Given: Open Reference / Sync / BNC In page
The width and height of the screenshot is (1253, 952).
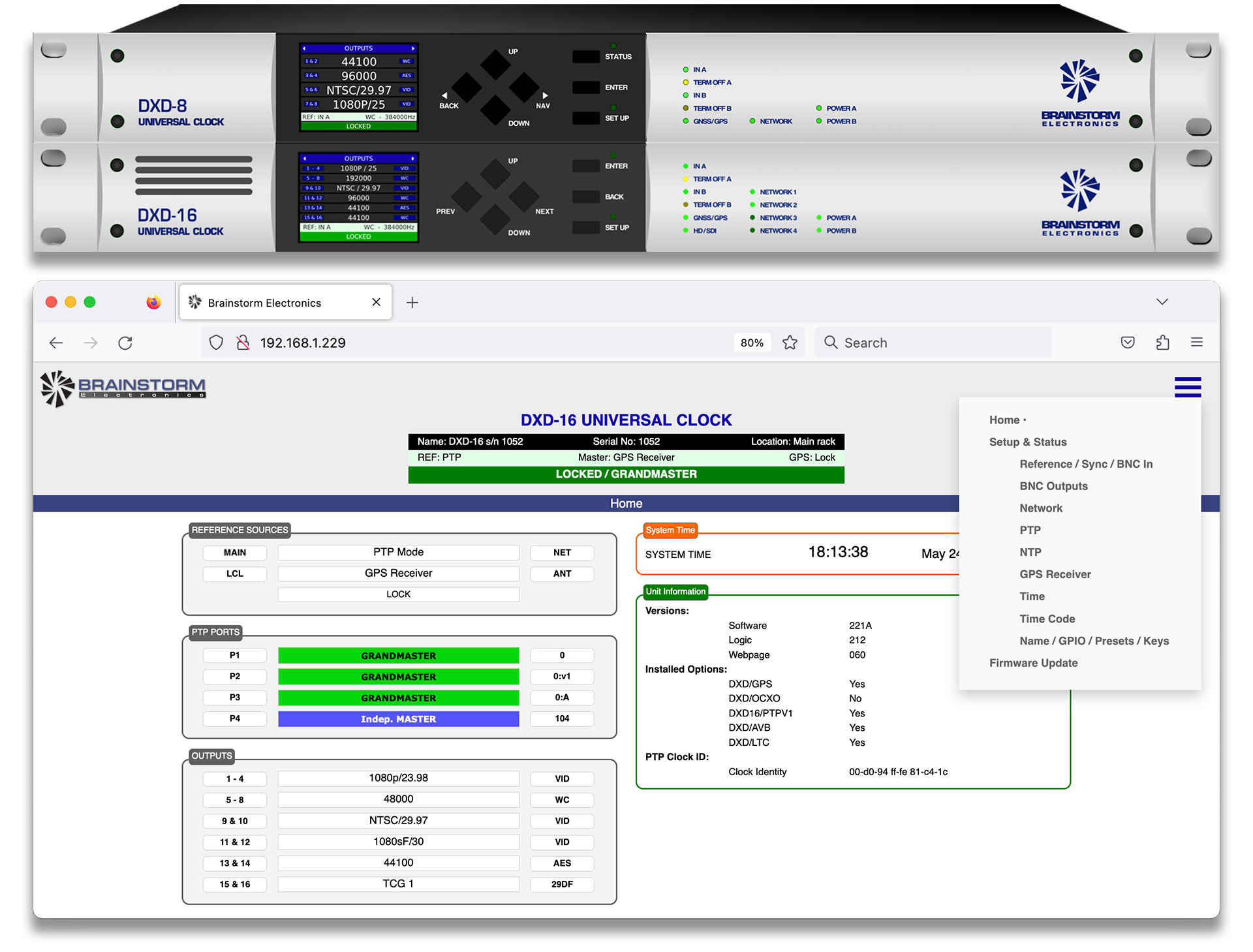Looking at the screenshot, I should click(x=1086, y=464).
